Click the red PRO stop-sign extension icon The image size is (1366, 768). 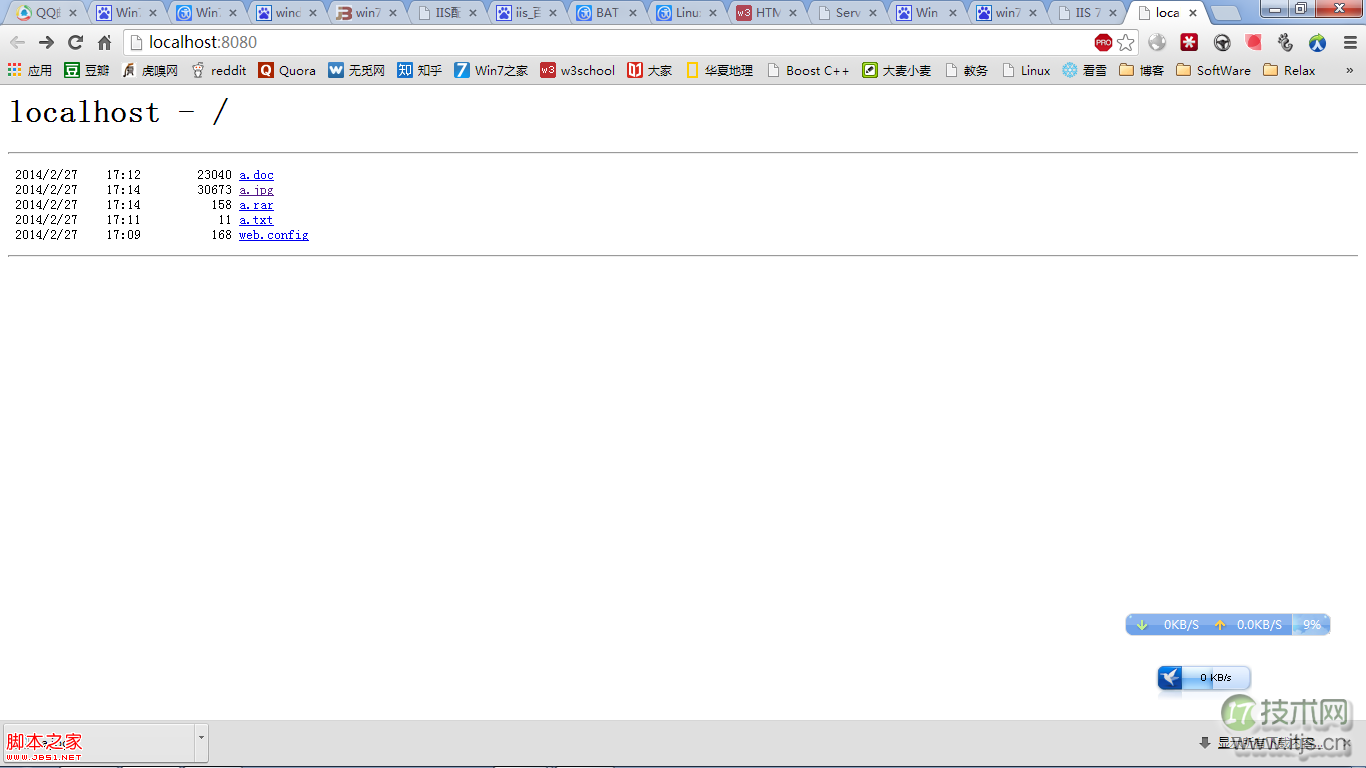point(1103,42)
